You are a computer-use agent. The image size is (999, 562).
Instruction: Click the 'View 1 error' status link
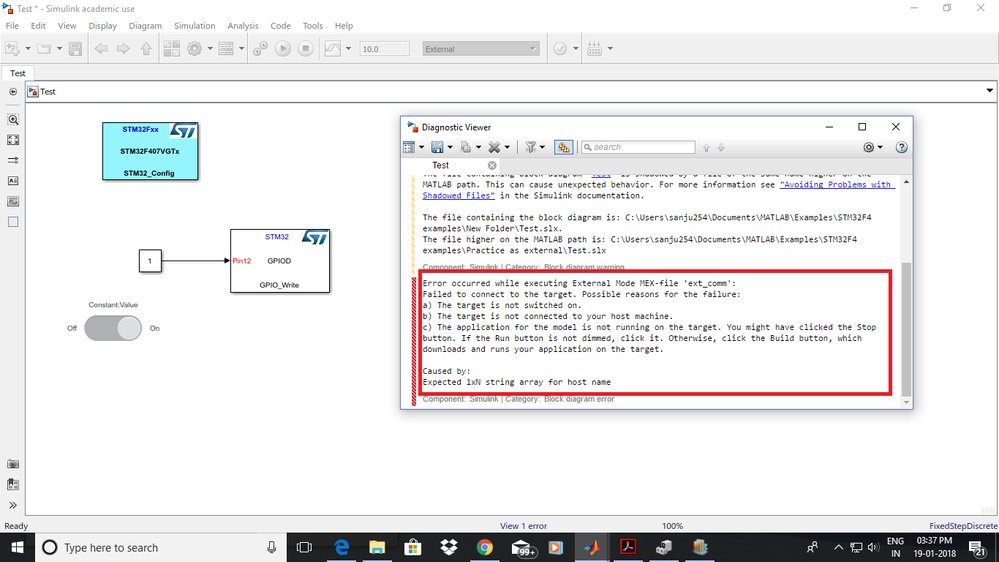523,526
